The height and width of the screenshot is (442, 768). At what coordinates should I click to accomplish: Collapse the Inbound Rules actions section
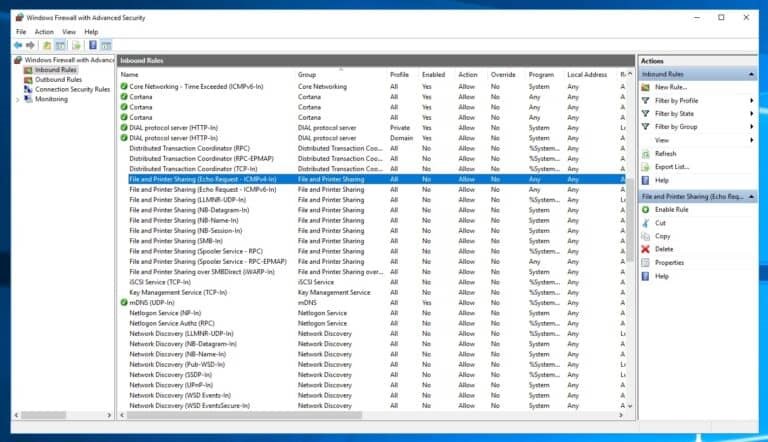pos(751,74)
